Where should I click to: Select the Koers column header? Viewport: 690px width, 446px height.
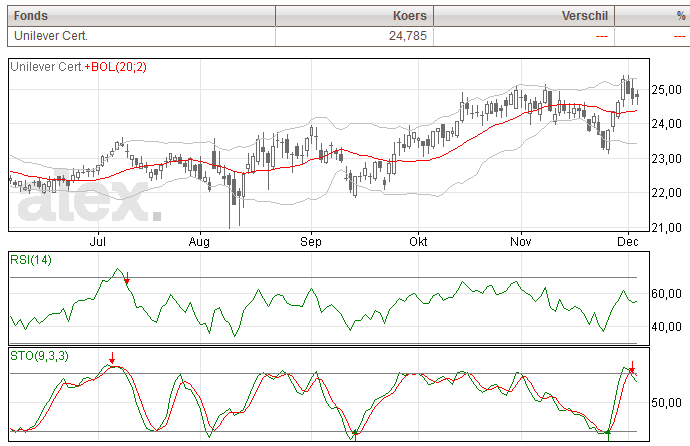pyautogui.click(x=354, y=16)
